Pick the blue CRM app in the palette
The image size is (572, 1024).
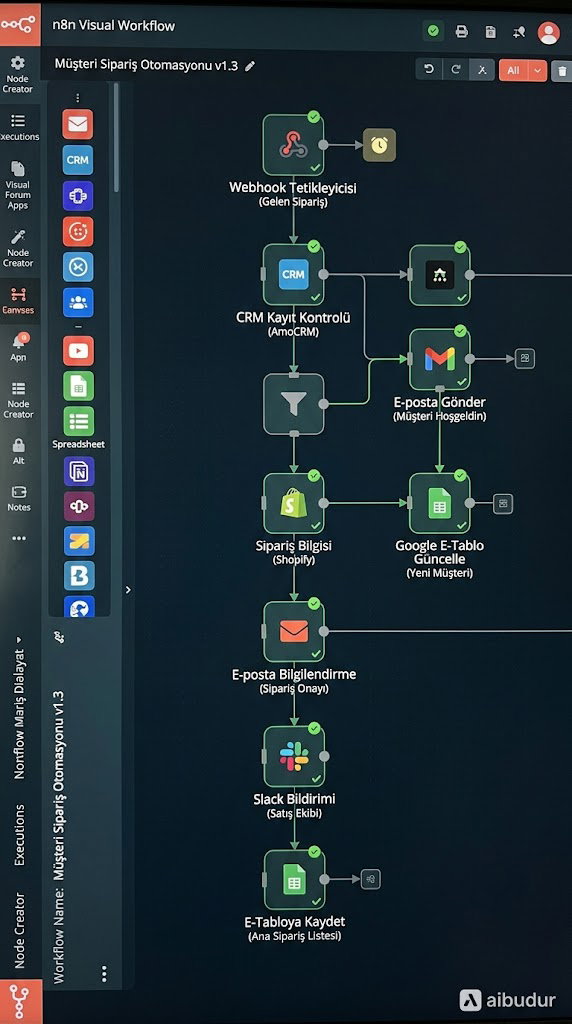(78, 160)
